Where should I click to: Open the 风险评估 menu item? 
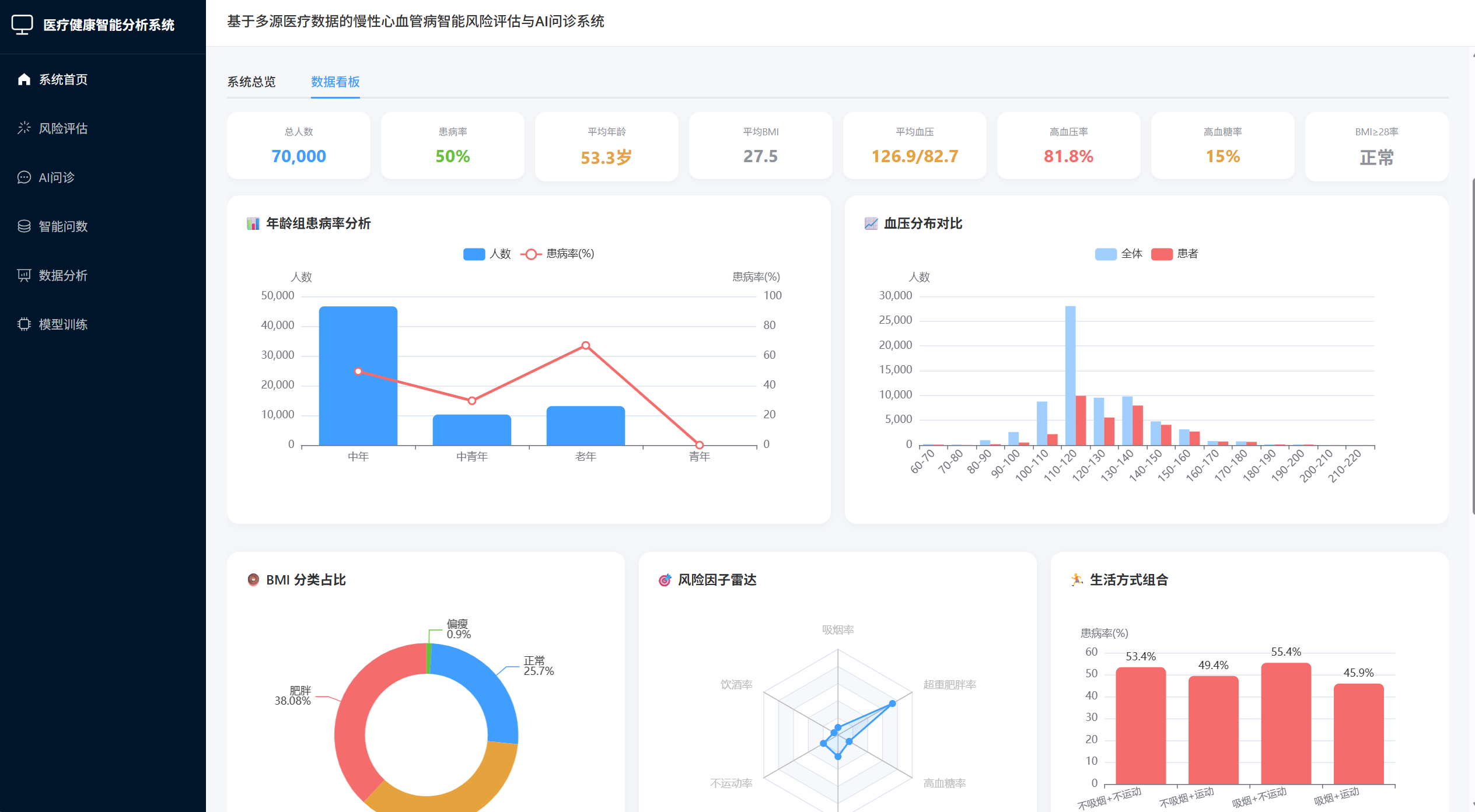coord(103,128)
